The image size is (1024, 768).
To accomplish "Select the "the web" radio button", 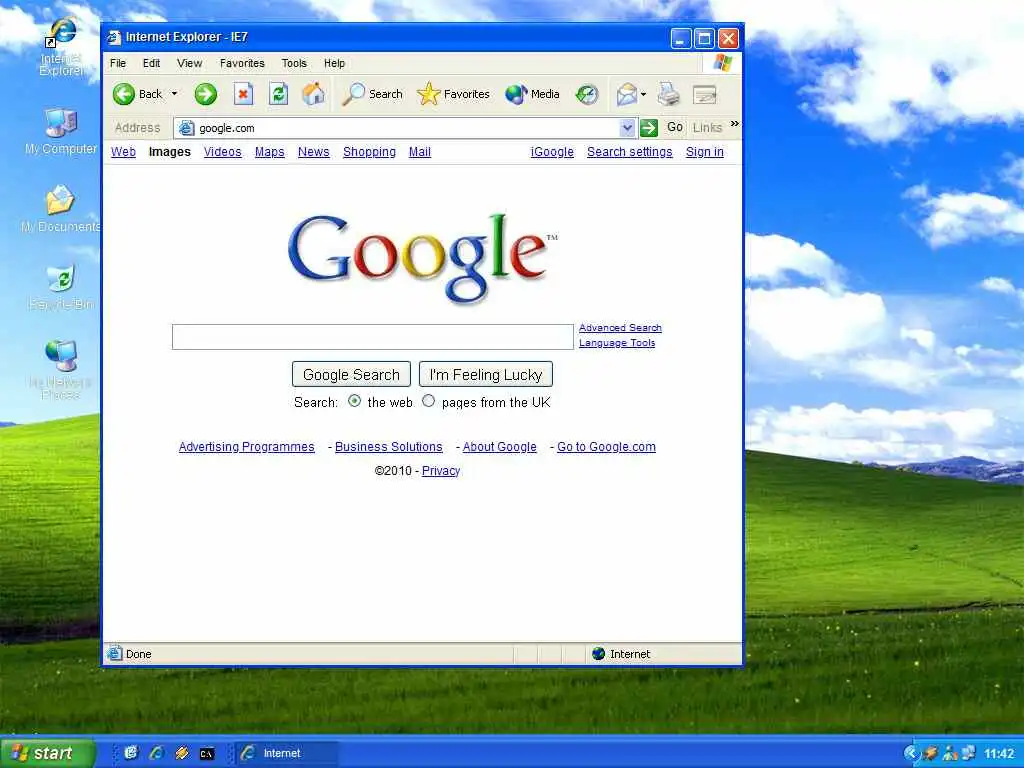I will click(355, 401).
